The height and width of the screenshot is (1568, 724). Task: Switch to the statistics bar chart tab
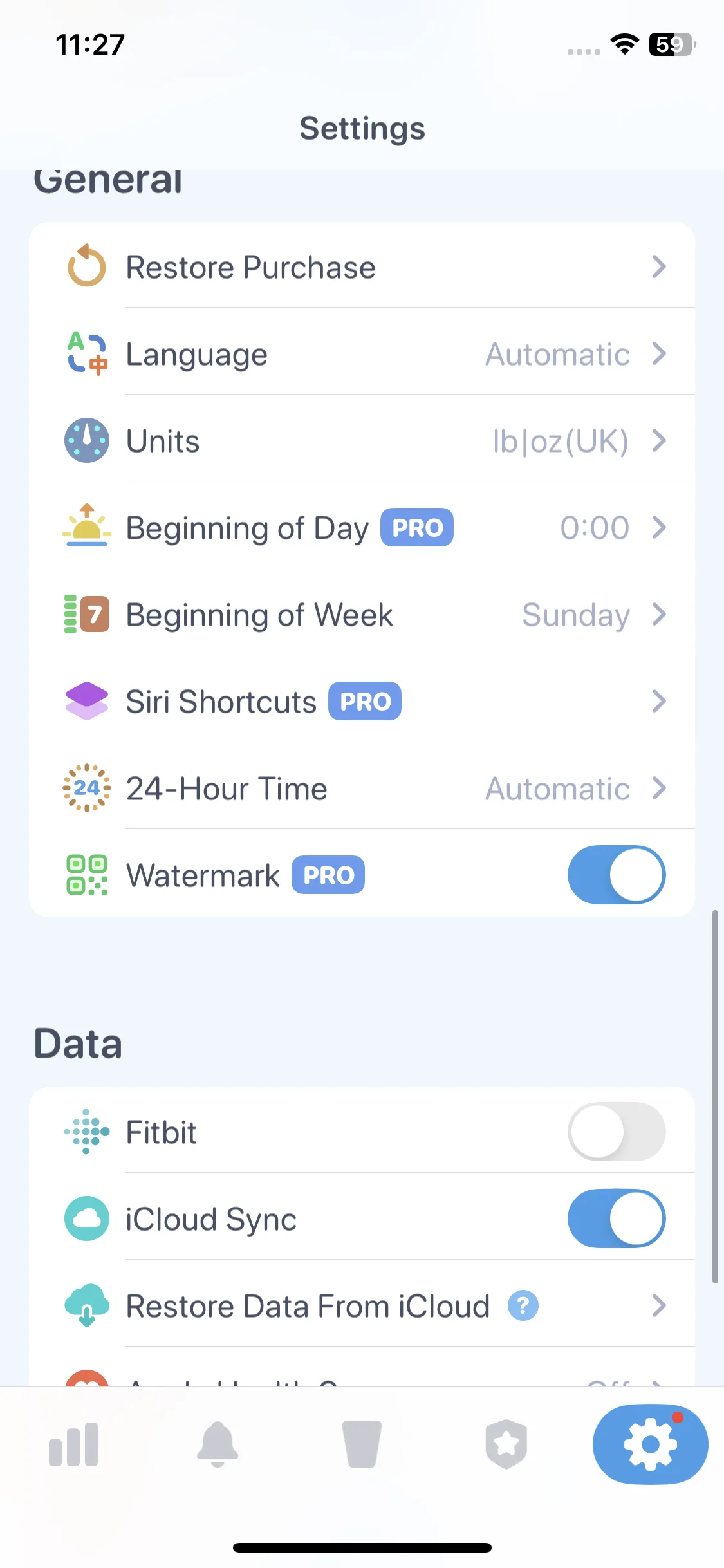tap(73, 1445)
